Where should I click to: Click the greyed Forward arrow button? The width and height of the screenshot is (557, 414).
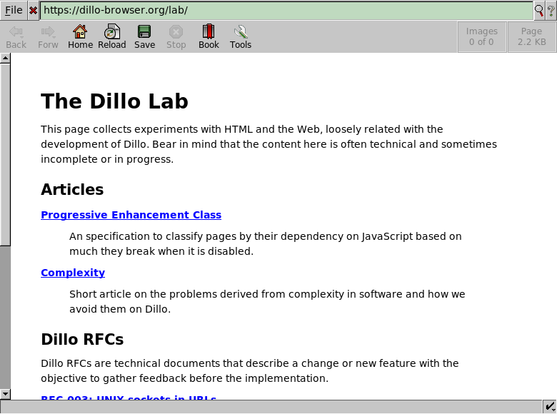click(x=48, y=37)
